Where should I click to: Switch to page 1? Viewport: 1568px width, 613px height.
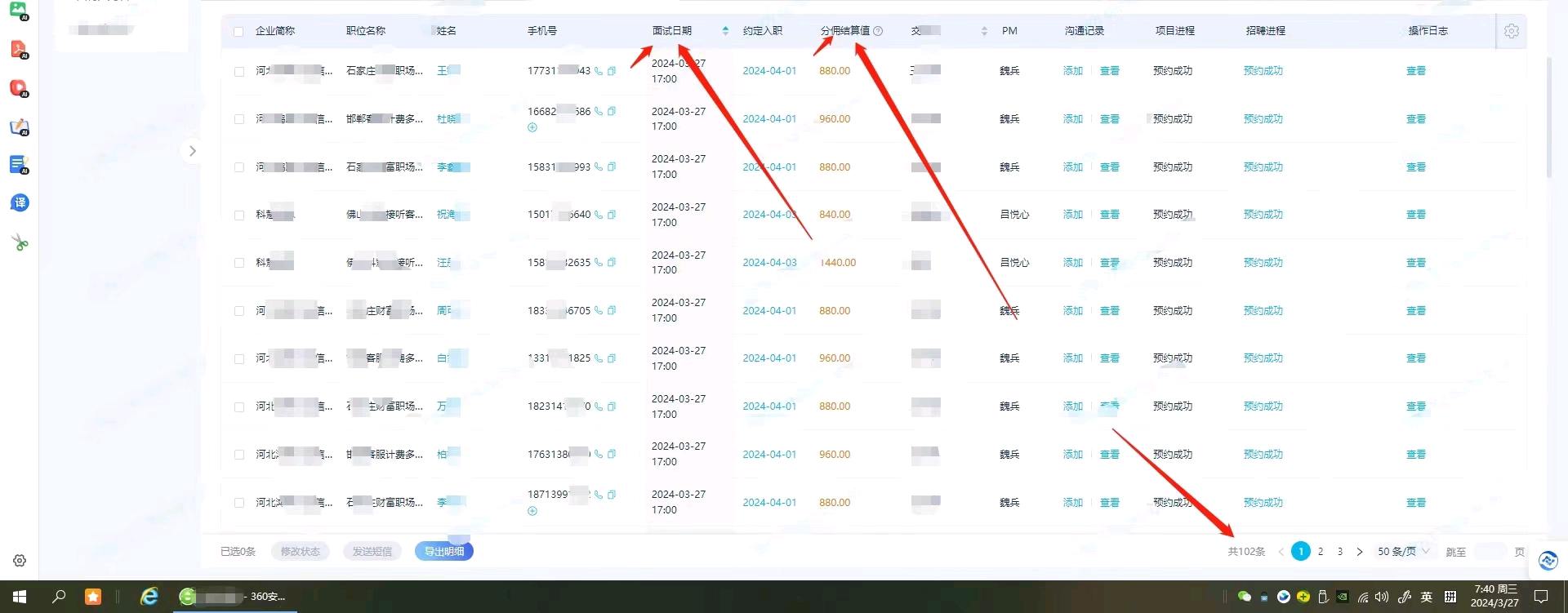click(x=1301, y=551)
